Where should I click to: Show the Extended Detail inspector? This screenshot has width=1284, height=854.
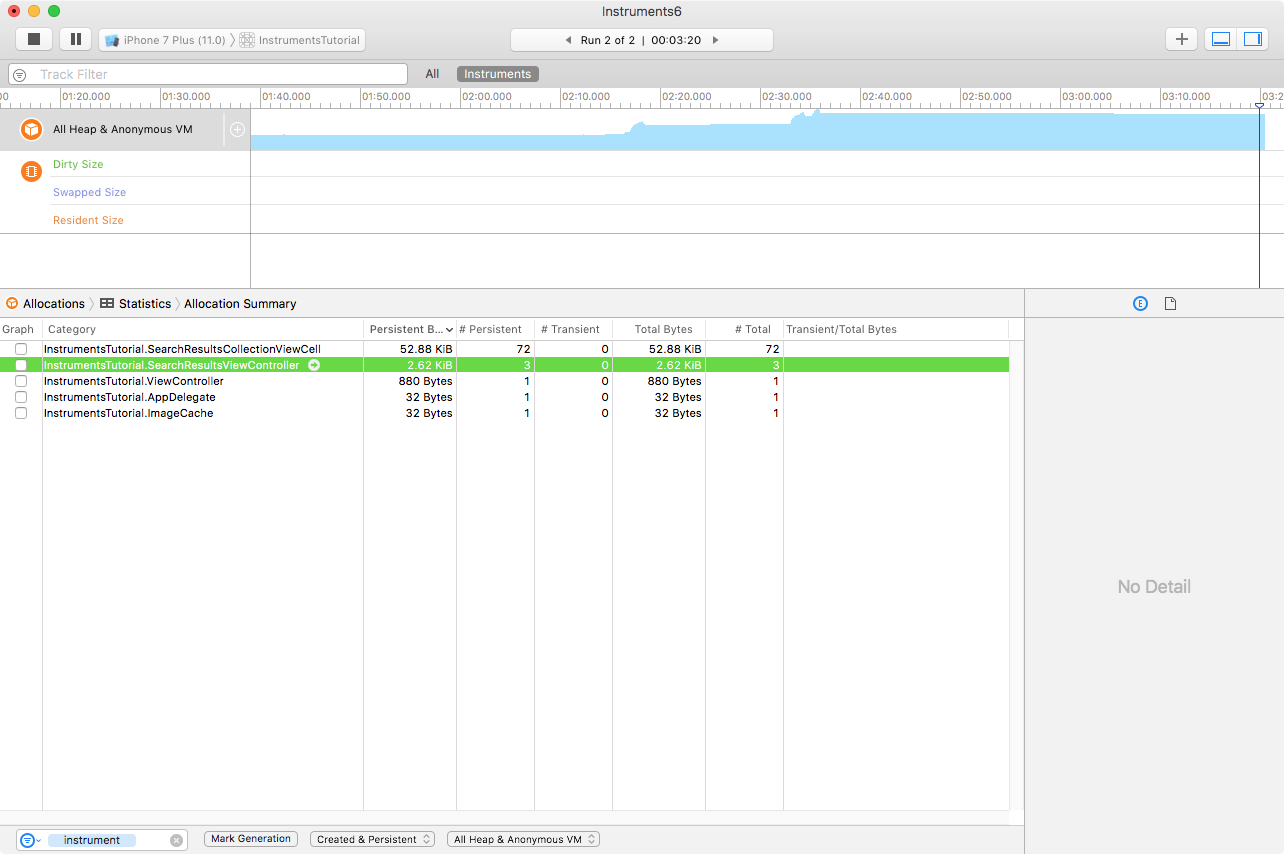tap(1140, 303)
